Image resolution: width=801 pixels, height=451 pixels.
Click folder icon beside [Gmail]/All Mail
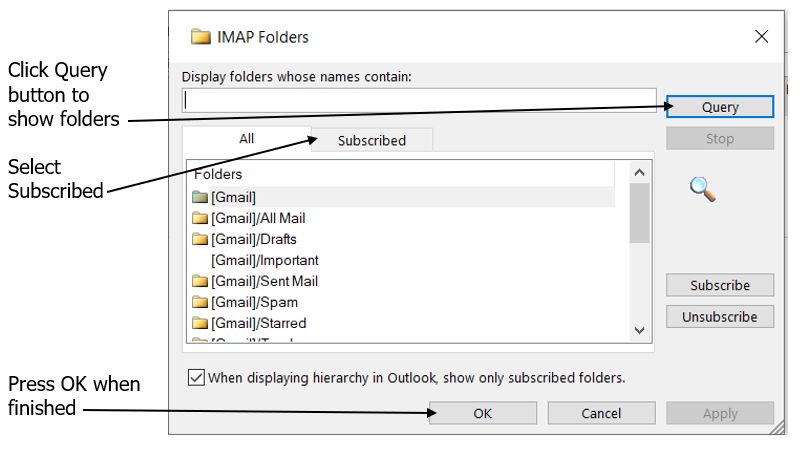[200, 218]
